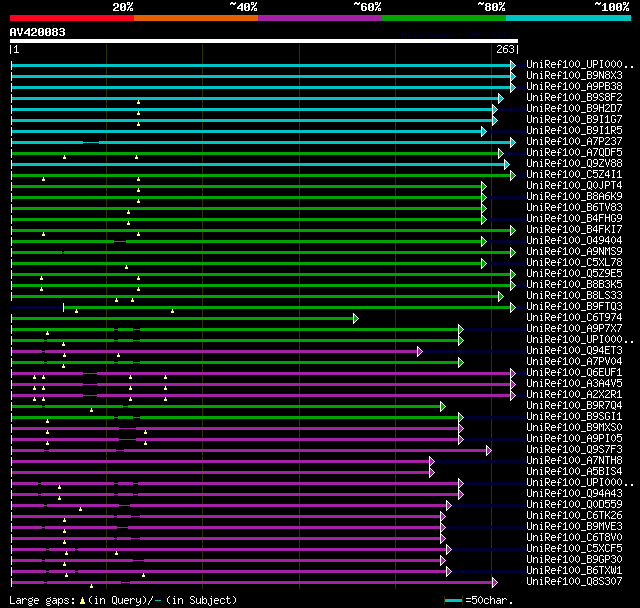Screen dimensions: 640x608
Task: Select the UniRef100_B8A6K9 label
Action: click(x=574, y=197)
